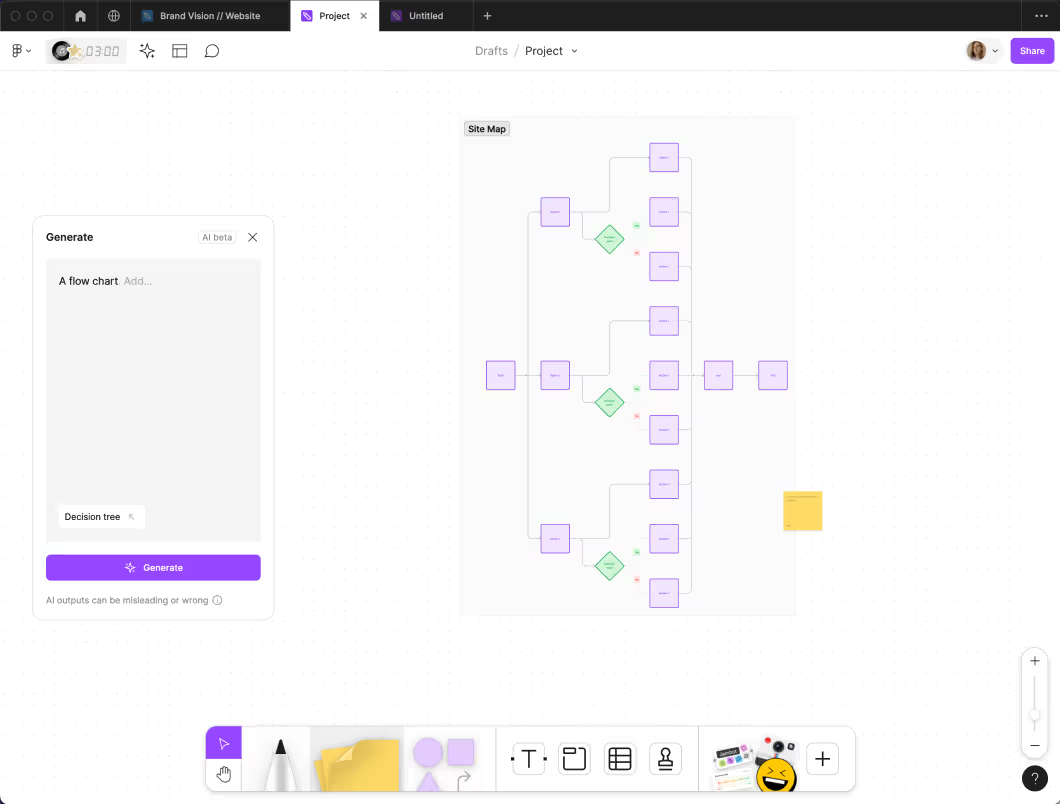Open the AI sparkle actions icon
Screen dimensions: 1060x804
(x=147, y=51)
